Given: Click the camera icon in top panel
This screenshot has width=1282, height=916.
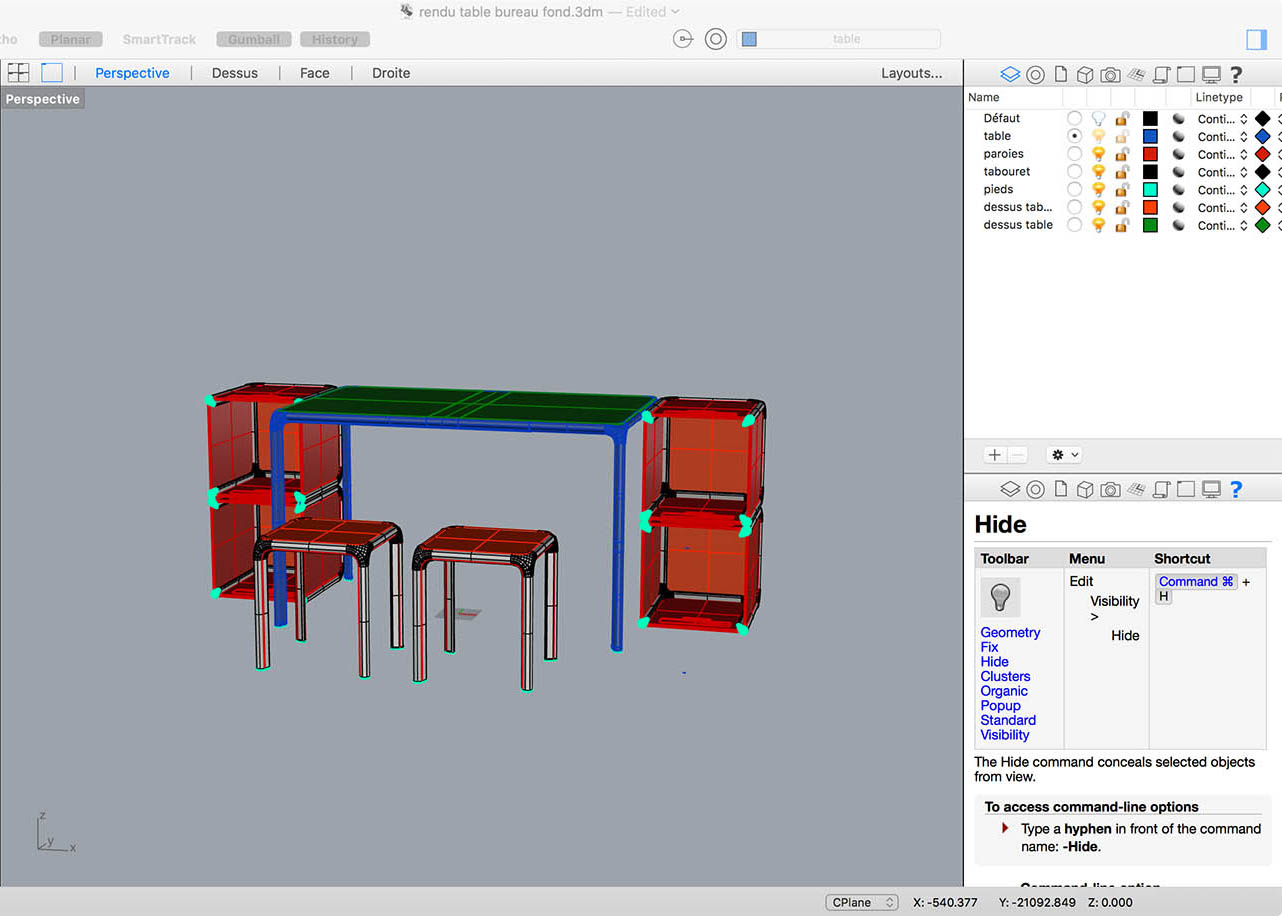Looking at the screenshot, I should pyautogui.click(x=1110, y=74).
